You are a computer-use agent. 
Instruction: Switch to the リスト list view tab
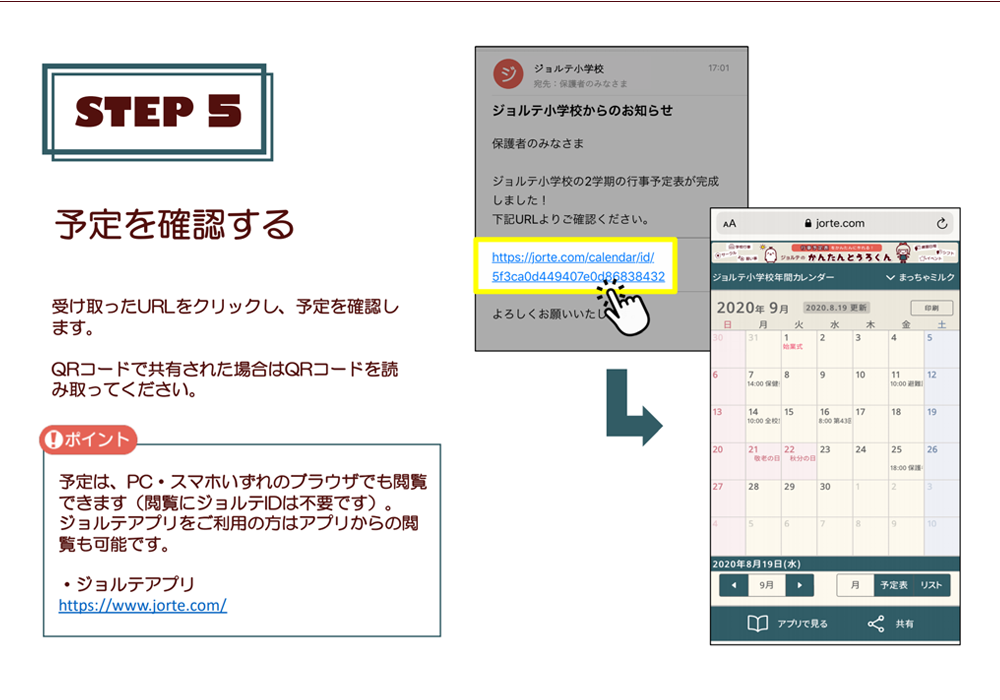click(x=931, y=585)
